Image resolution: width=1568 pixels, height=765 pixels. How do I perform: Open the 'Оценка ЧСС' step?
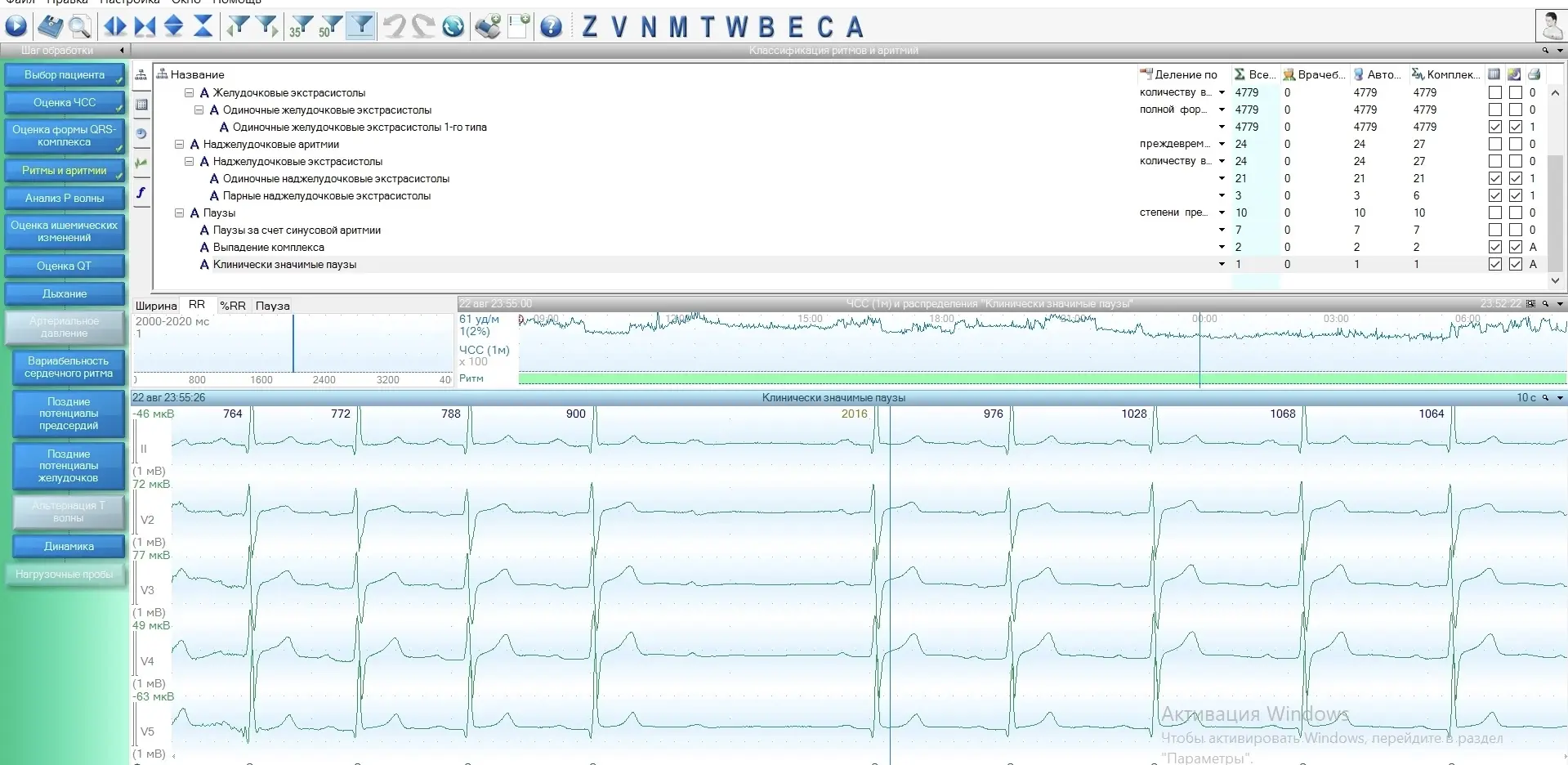[x=65, y=102]
